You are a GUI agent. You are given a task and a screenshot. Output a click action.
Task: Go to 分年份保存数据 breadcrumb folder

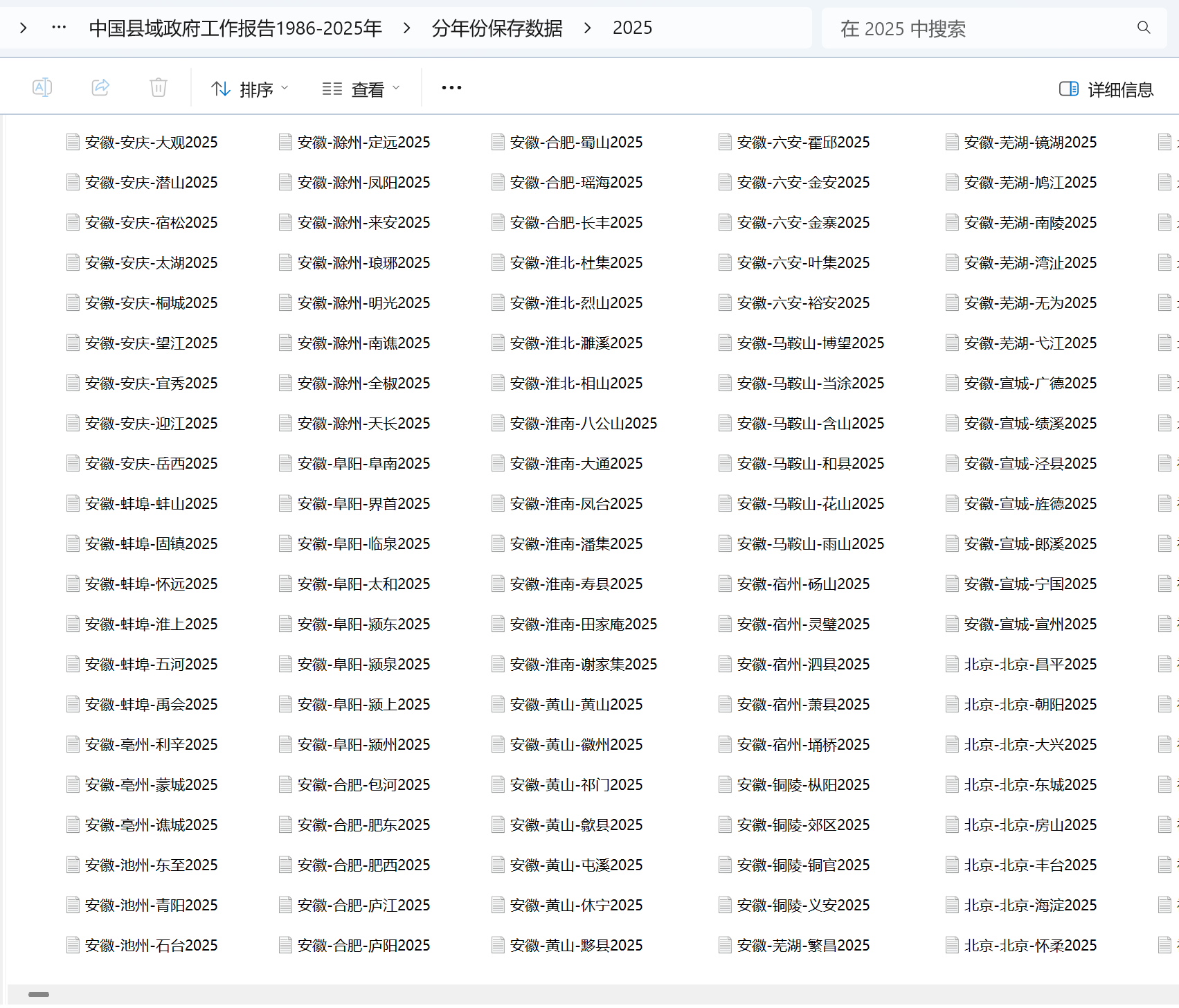tap(496, 28)
